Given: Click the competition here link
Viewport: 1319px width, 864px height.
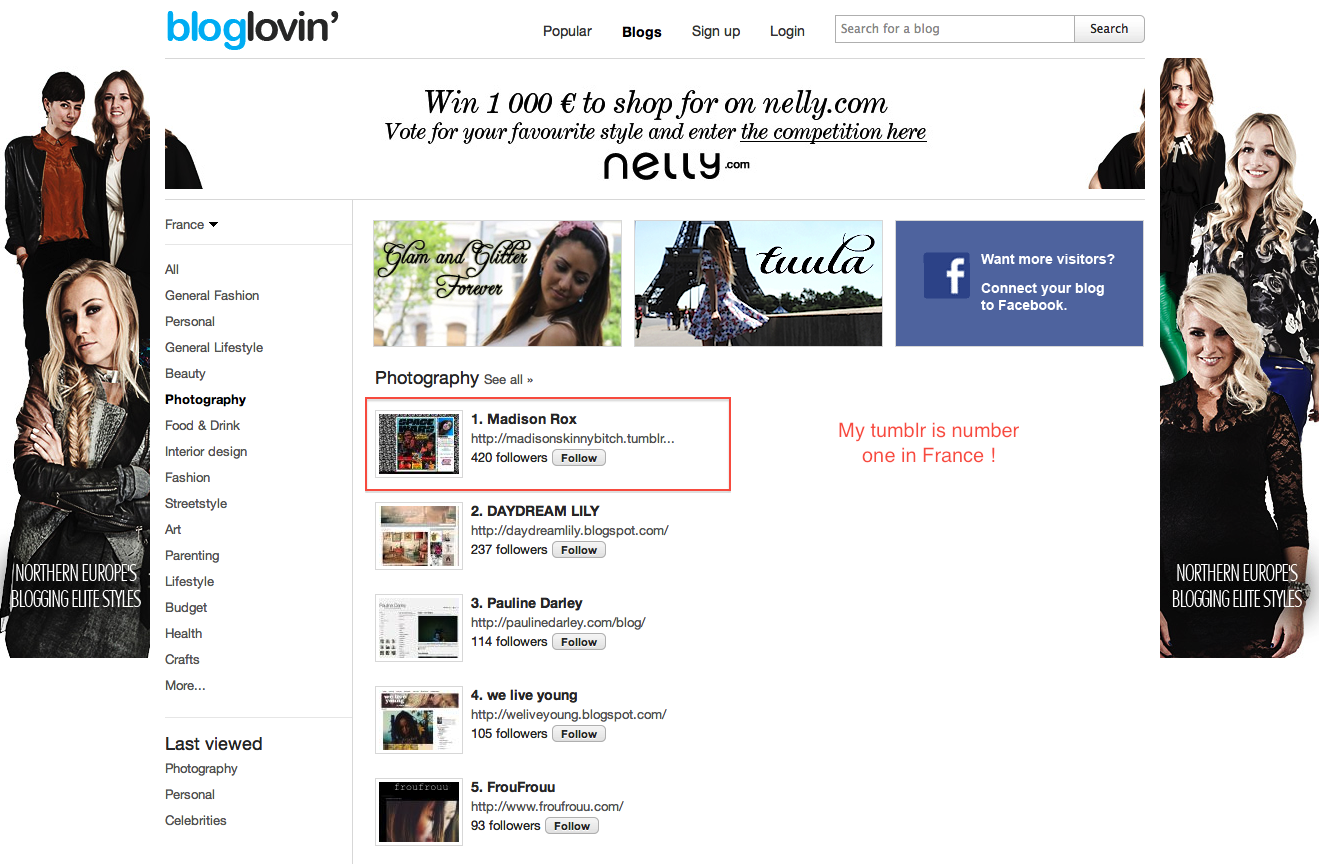Looking at the screenshot, I should click(x=832, y=132).
